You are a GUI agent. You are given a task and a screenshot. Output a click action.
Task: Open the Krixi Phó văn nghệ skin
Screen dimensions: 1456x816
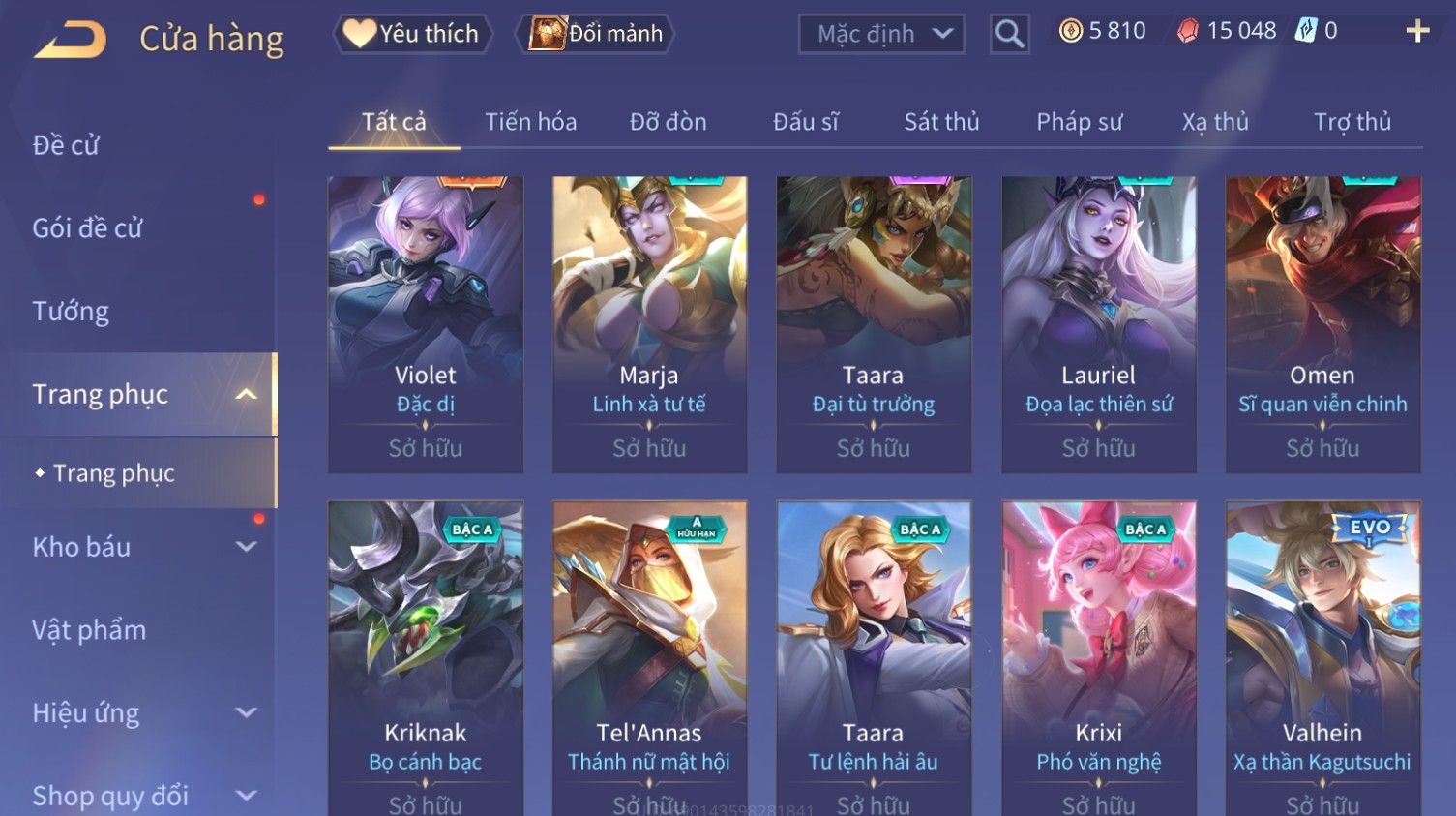point(1099,658)
